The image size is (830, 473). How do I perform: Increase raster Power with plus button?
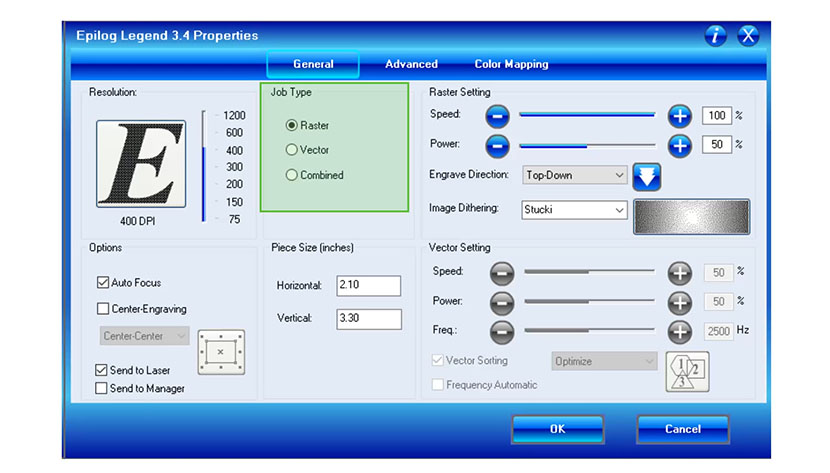680,145
